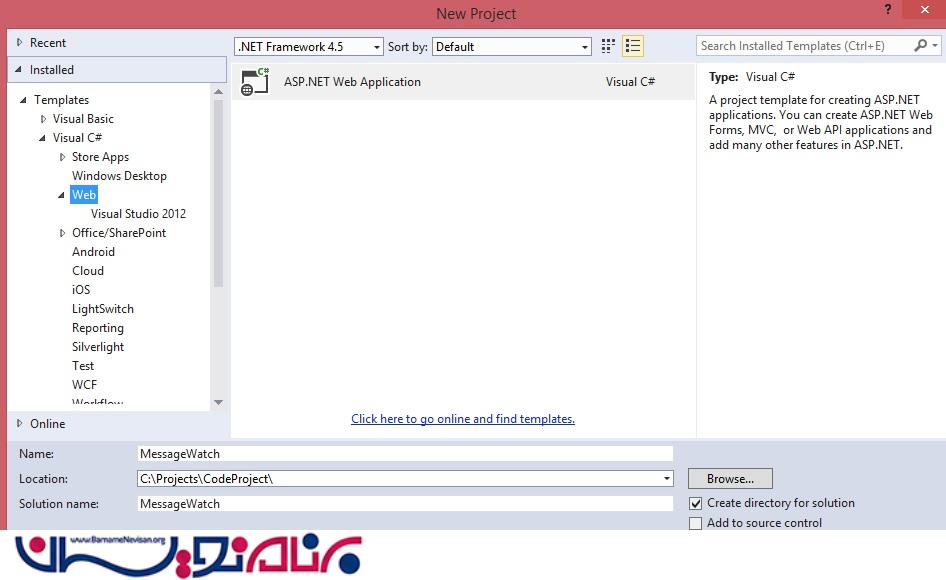The height and width of the screenshot is (580, 946).
Task: Select the Web template category
Action: click(x=84, y=194)
